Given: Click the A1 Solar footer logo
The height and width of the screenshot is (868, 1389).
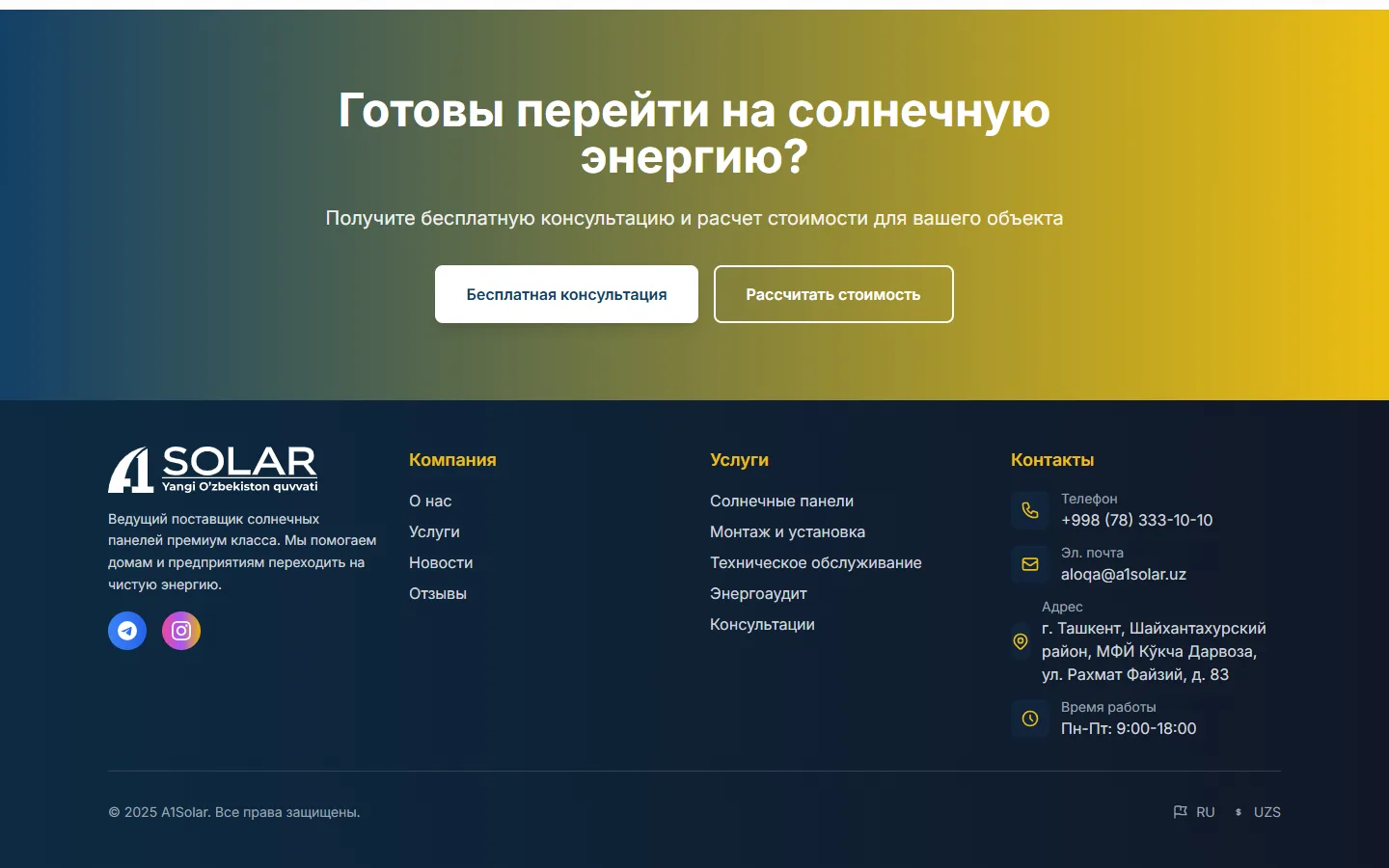Looking at the screenshot, I should tap(213, 470).
